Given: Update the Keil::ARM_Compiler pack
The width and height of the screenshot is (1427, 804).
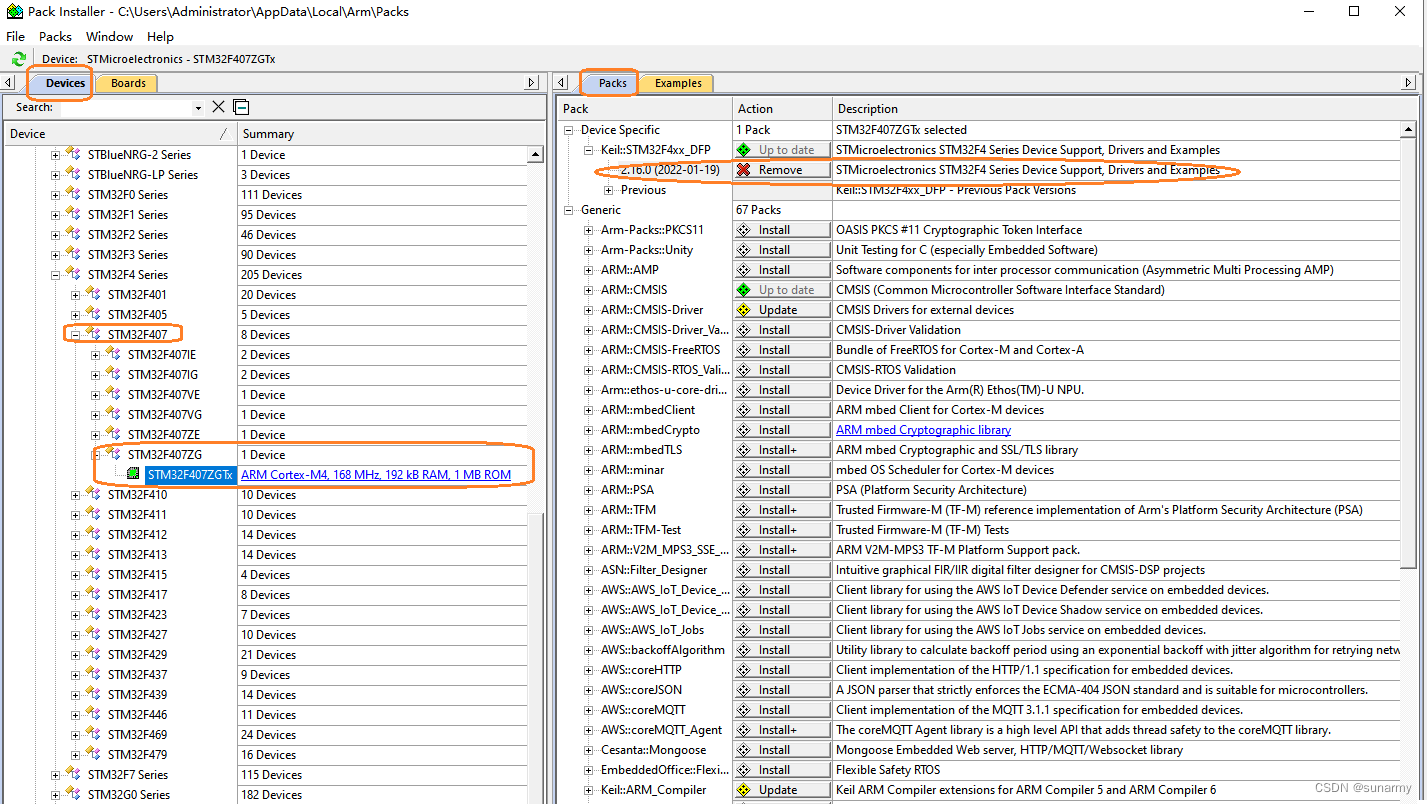Looking at the screenshot, I should [782, 790].
